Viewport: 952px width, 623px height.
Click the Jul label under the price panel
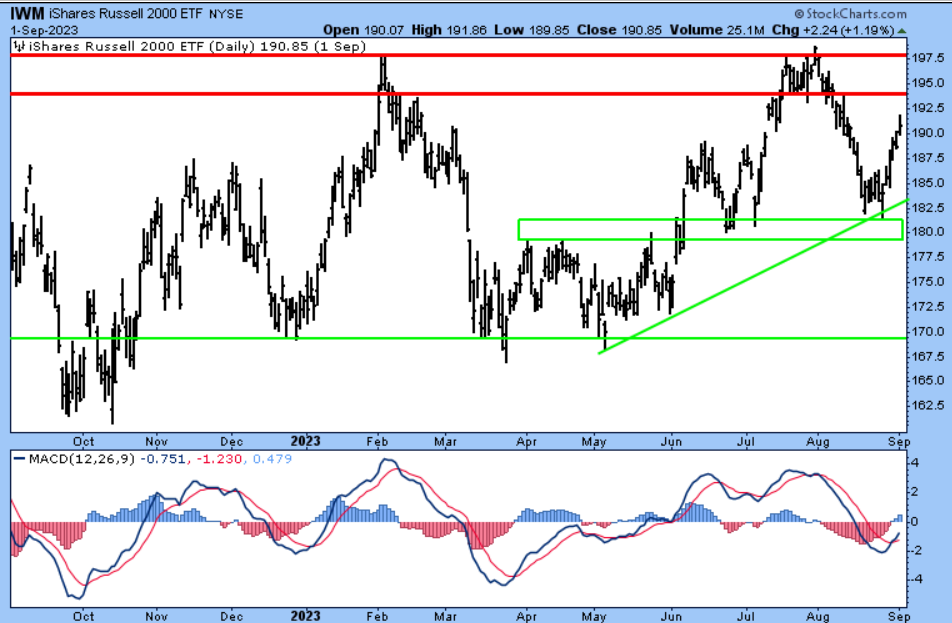click(746, 441)
